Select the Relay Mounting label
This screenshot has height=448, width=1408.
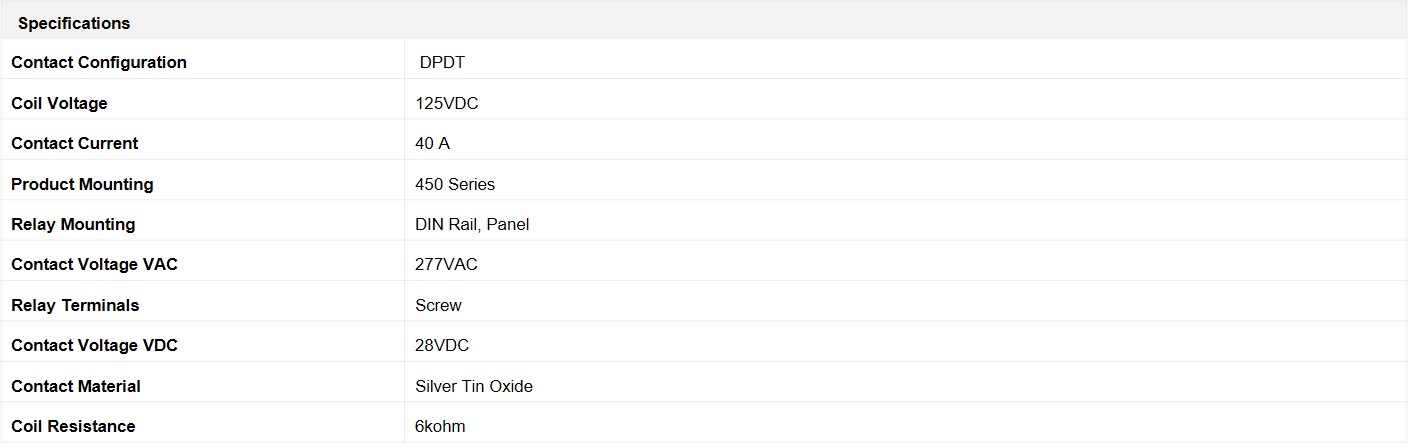tap(73, 224)
